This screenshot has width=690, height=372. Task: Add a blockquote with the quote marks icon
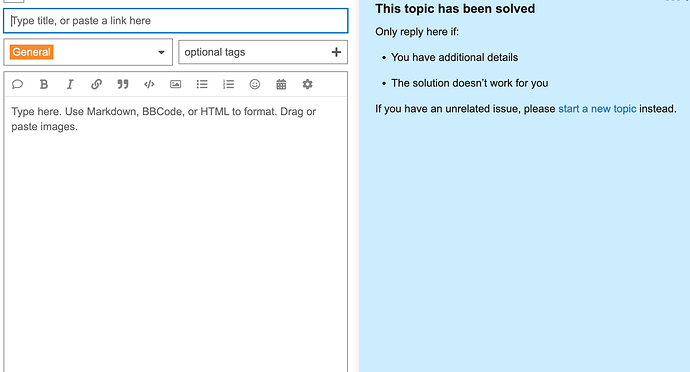pyautogui.click(x=123, y=84)
